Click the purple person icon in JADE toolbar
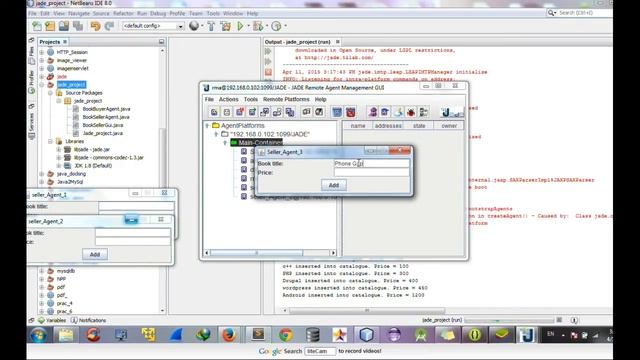 pyautogui.click(x=372, y=112)
